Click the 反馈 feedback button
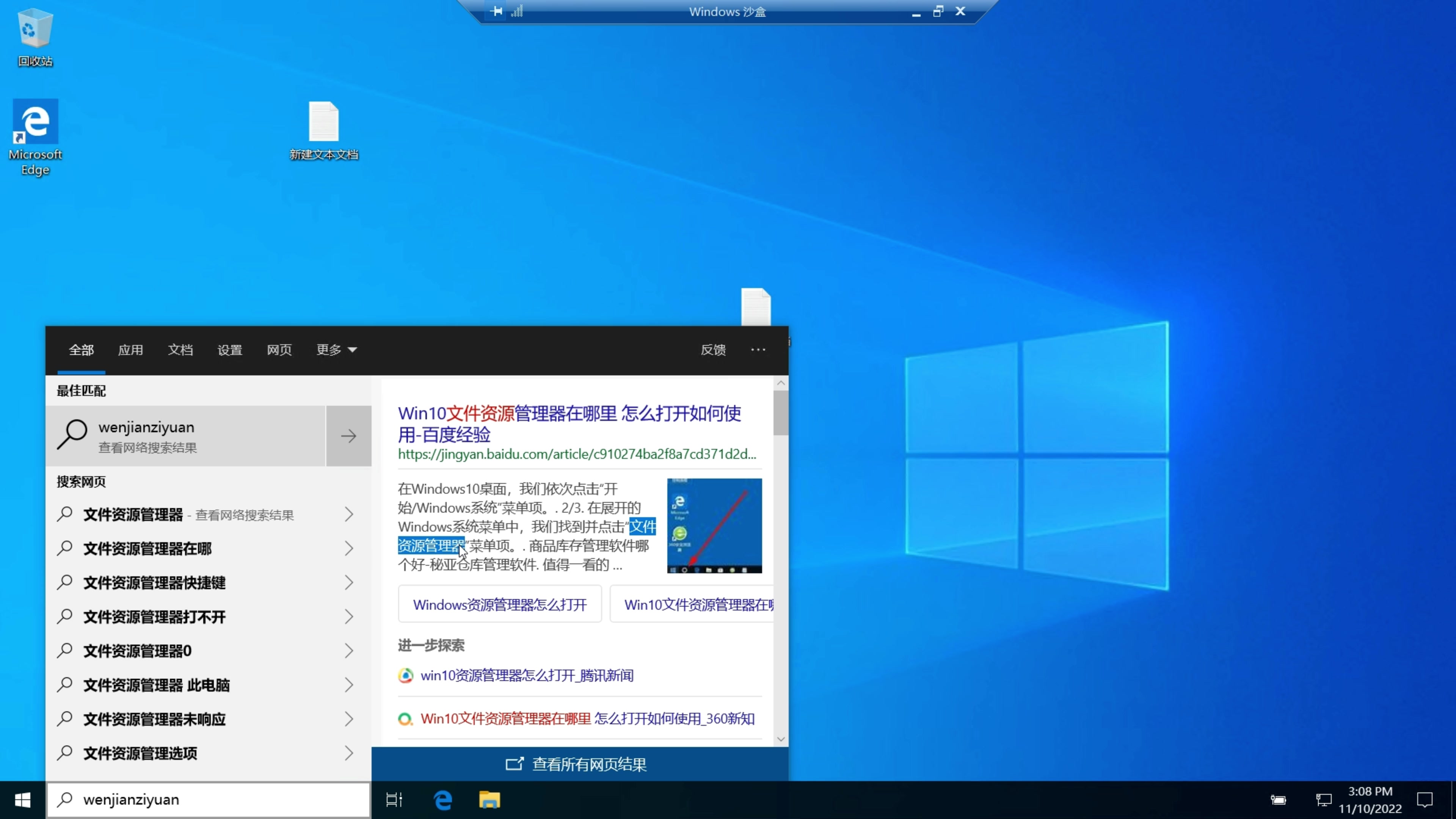The height and width of the screenshot is (819, 1456). click(713, 350)
